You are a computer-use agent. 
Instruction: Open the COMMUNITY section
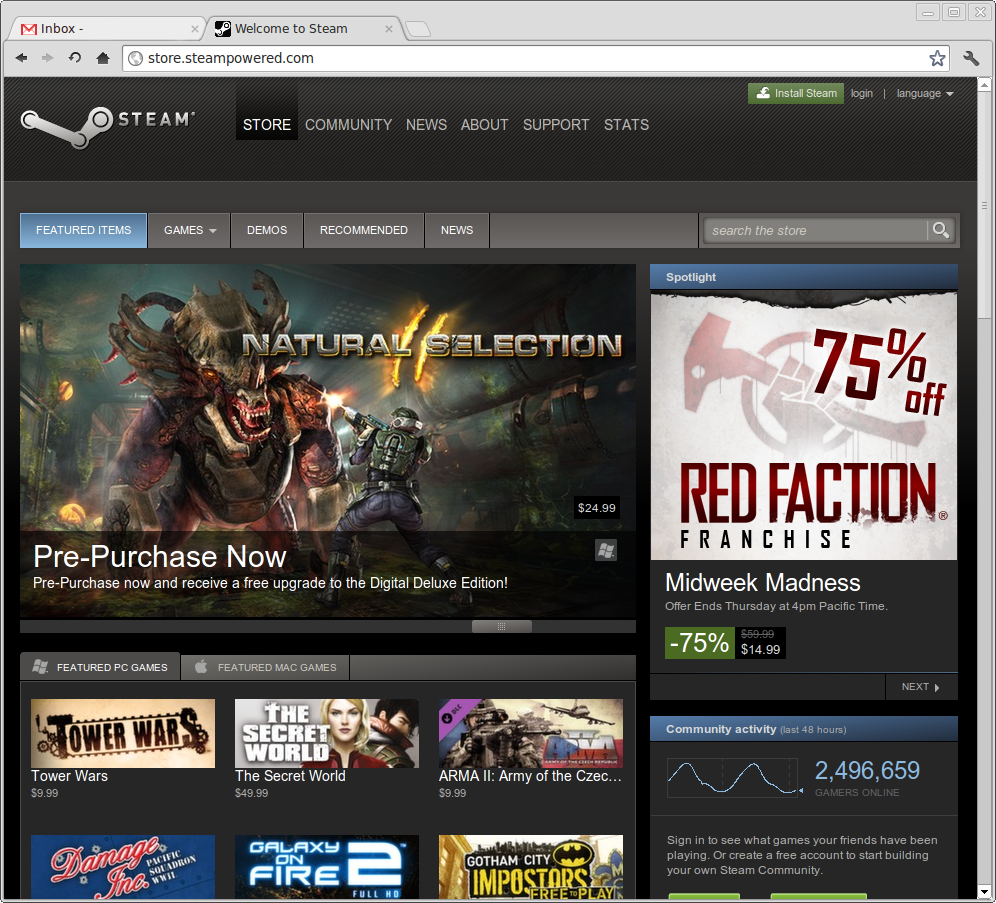pos(348,124)
